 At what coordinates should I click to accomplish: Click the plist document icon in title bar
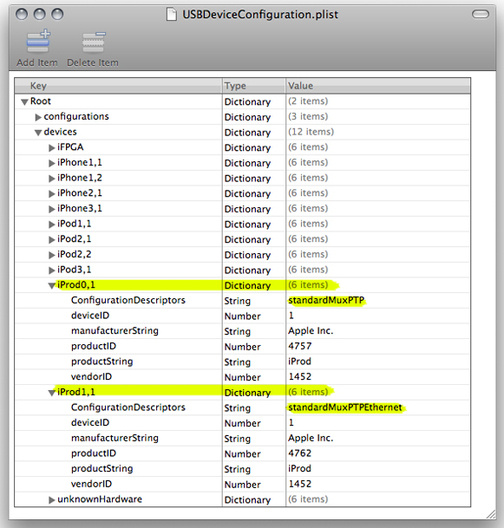(x=171, y=14)
